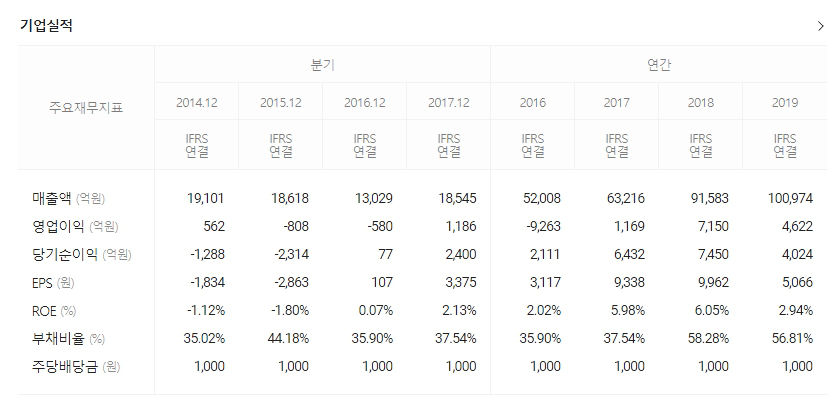The image size is (840, 405).
Task: Click the operating profit value 1,186
Action: click(x=461, y=226)
